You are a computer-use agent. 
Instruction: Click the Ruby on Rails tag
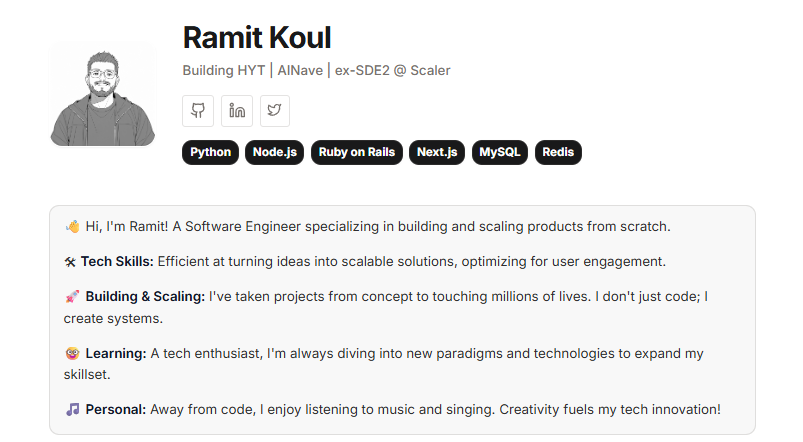(356, 153)
